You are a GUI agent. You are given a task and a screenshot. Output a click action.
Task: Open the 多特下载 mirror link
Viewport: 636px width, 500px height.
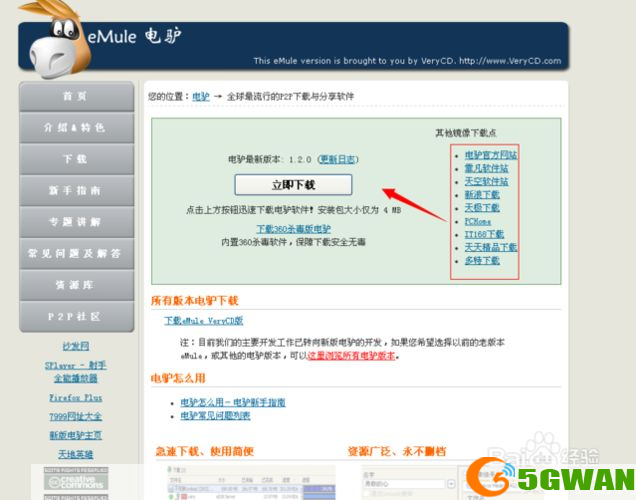tap(482, 261)
